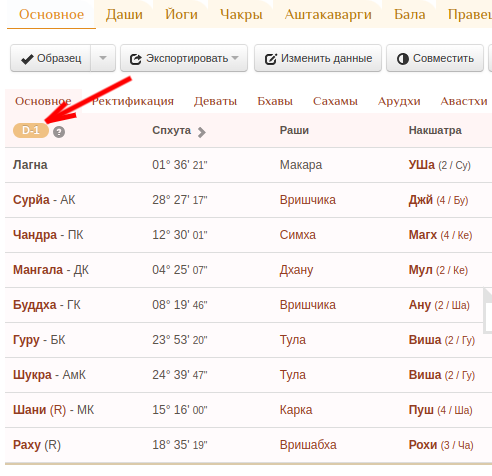Click the Лагна row label
The image size is (492, 476).
click(x=30, y=165)
